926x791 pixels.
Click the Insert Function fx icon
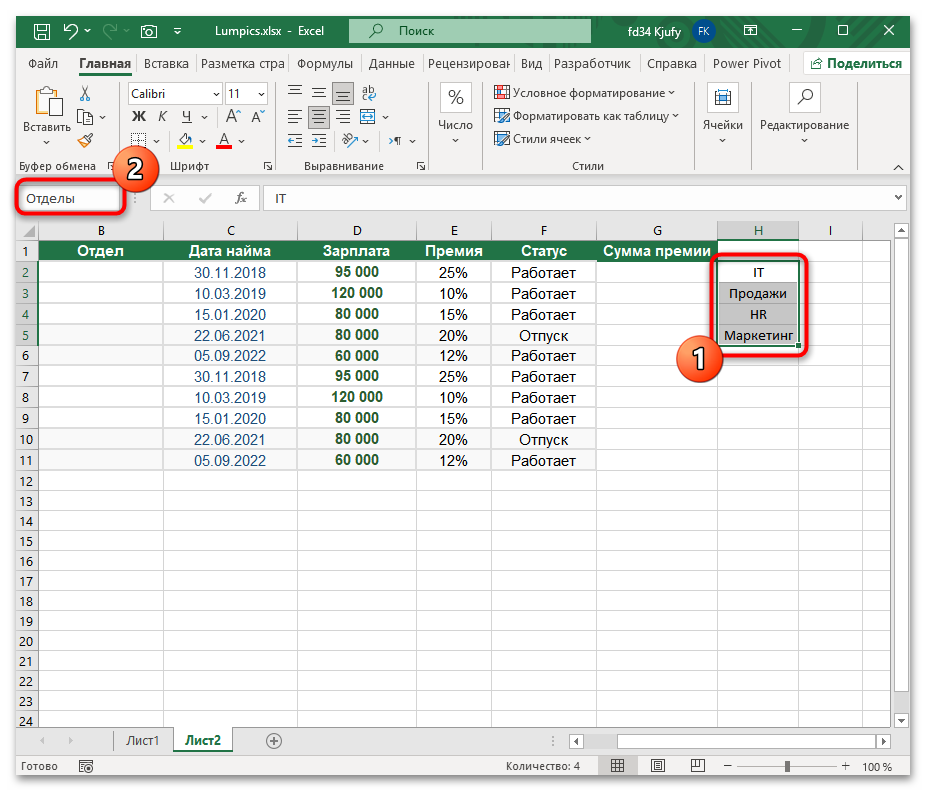pos(240,198)
